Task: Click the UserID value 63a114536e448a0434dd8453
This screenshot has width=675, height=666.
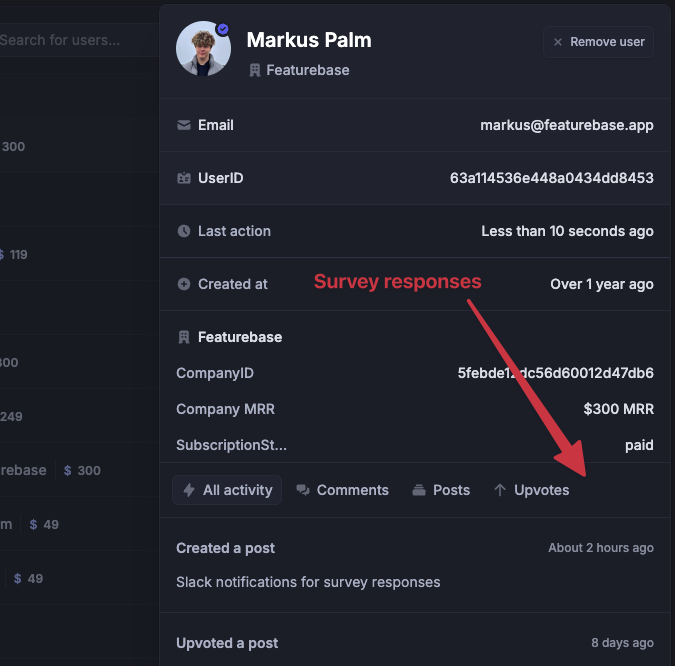Action: click(x=551, y=178)
